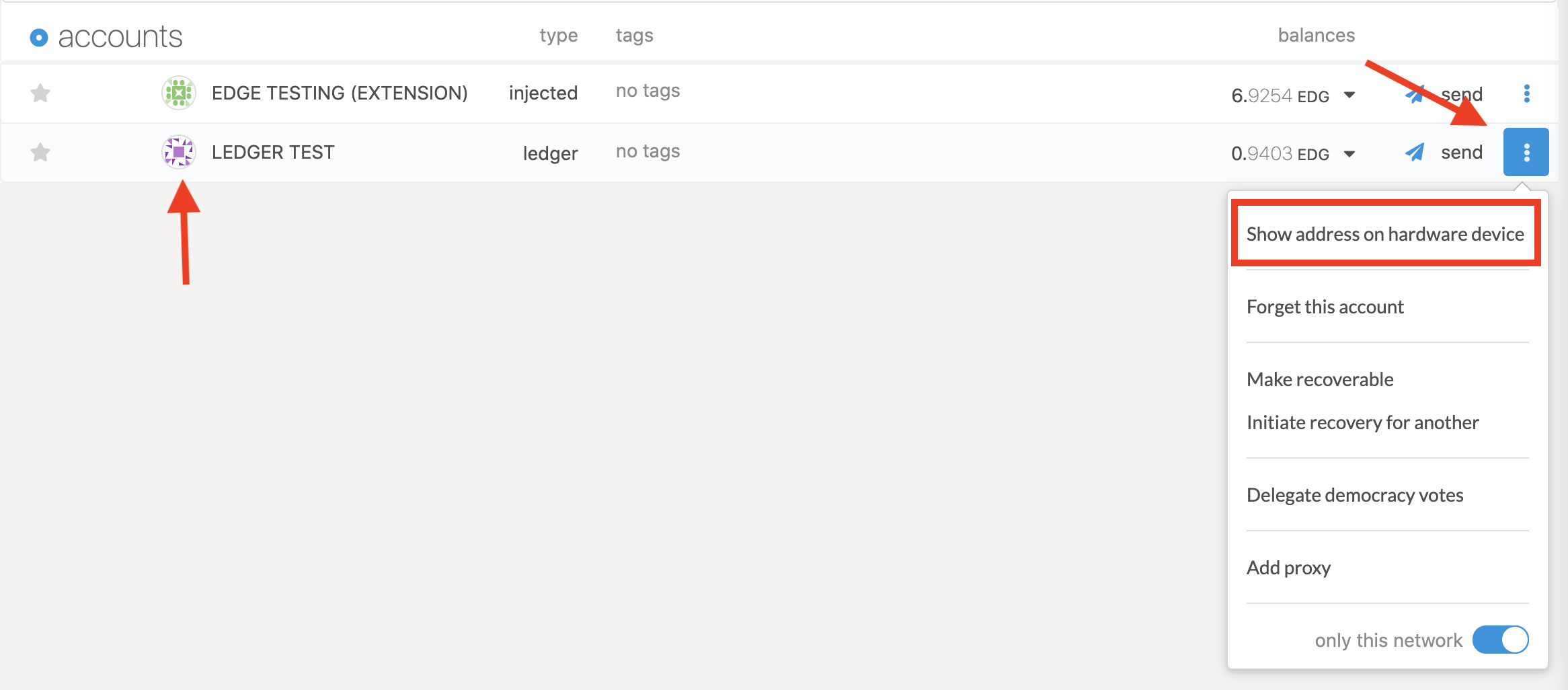Star the LEDGER TEST account

coord(40,153)
